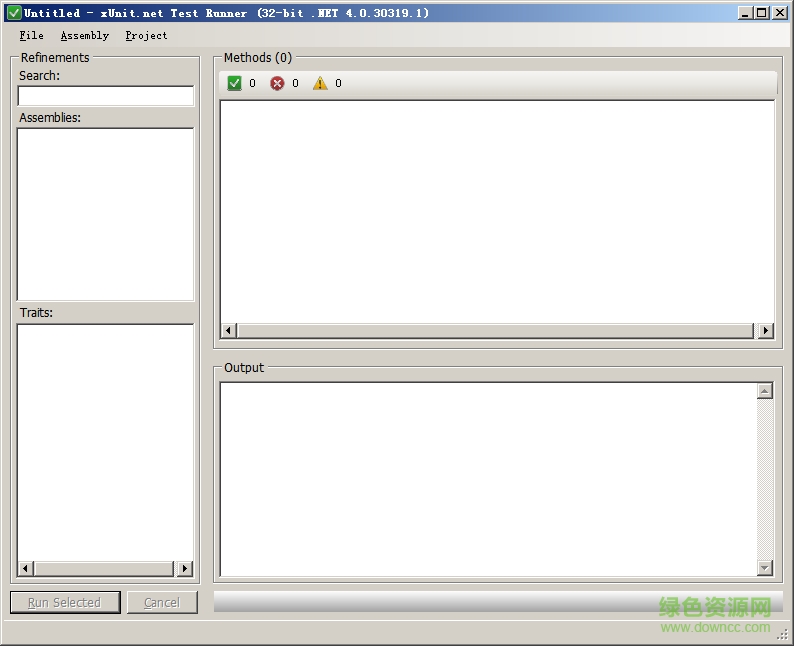Toggle the failed tests red X filter
794x646 pixels.
tap(277, 83)
